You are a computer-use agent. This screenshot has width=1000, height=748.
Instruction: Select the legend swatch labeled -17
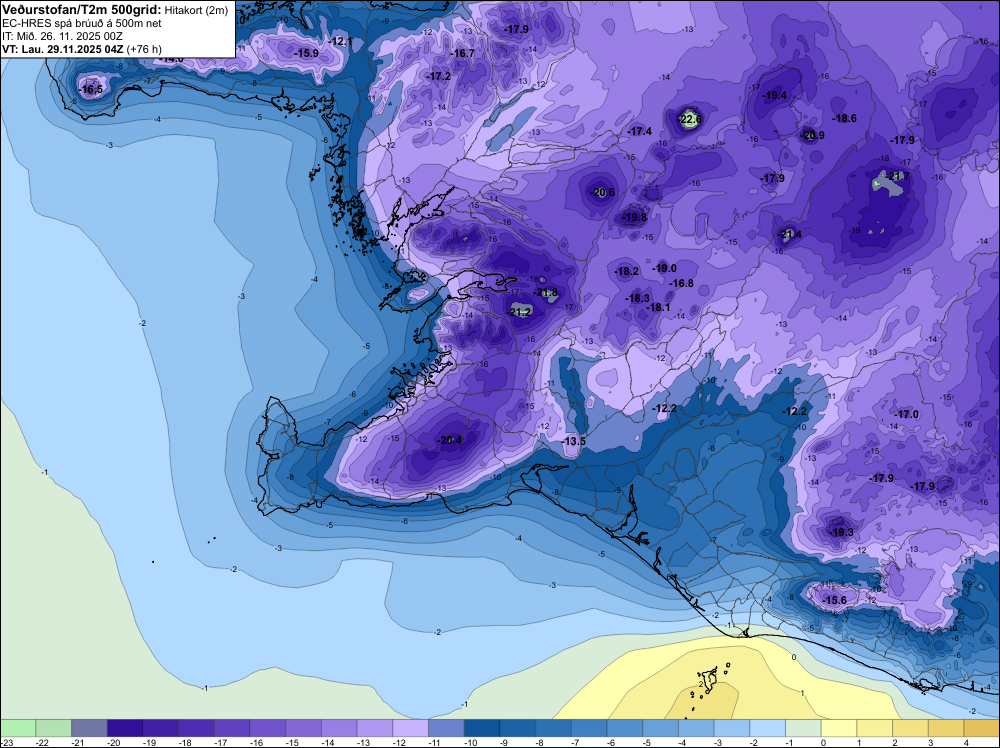click(232, 728)
